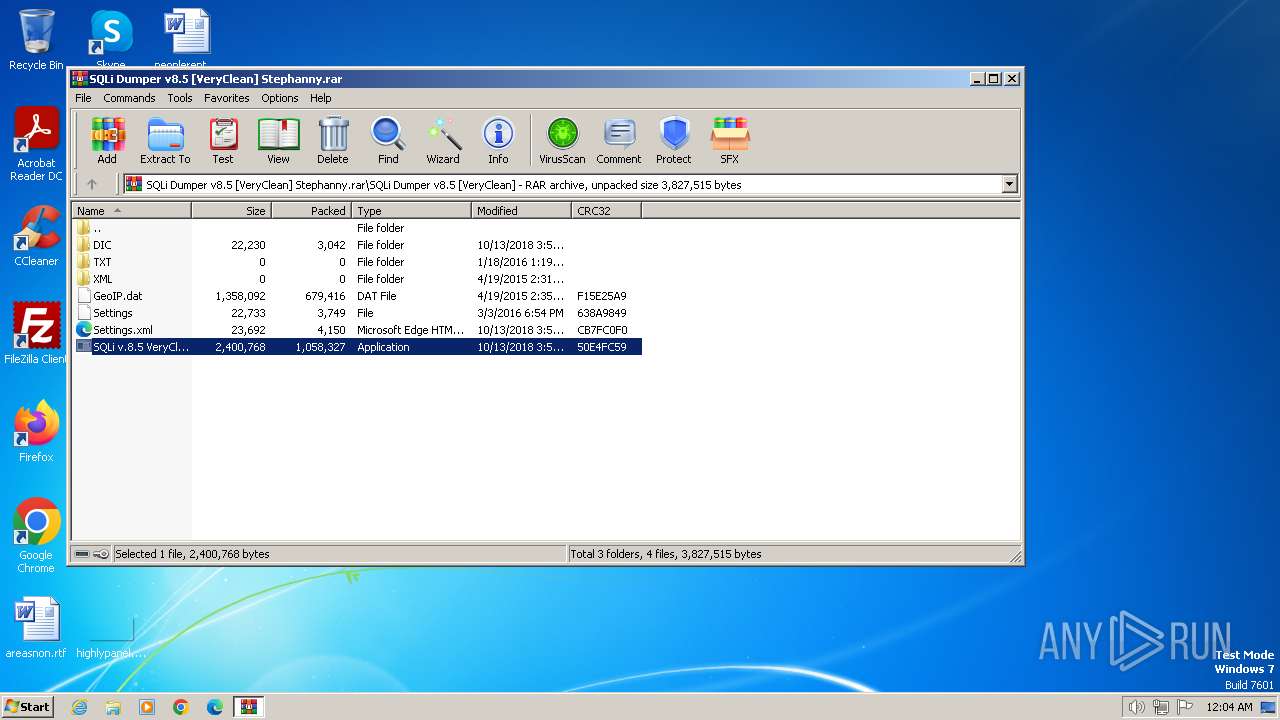1280x720 pixels.
Task: Click the volume tray icon
Action: click(1136, 707)
